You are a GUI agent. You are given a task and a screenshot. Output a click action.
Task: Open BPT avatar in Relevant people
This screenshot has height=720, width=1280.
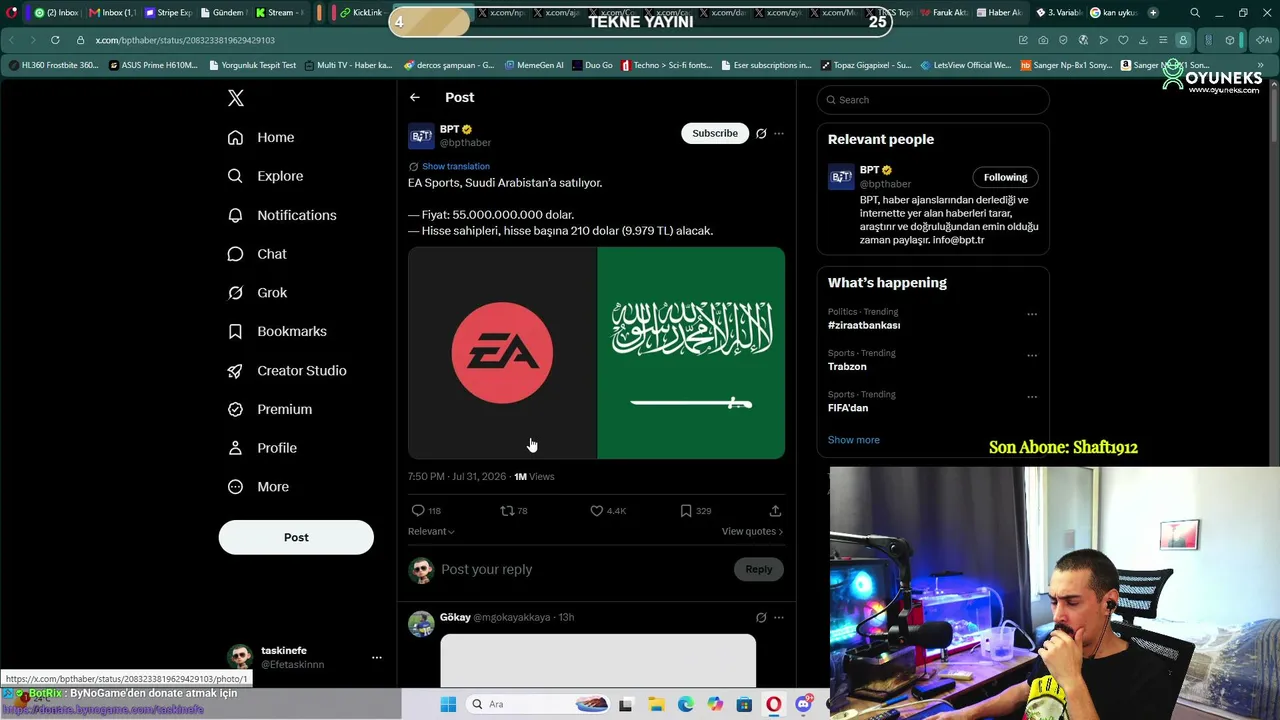841,177
